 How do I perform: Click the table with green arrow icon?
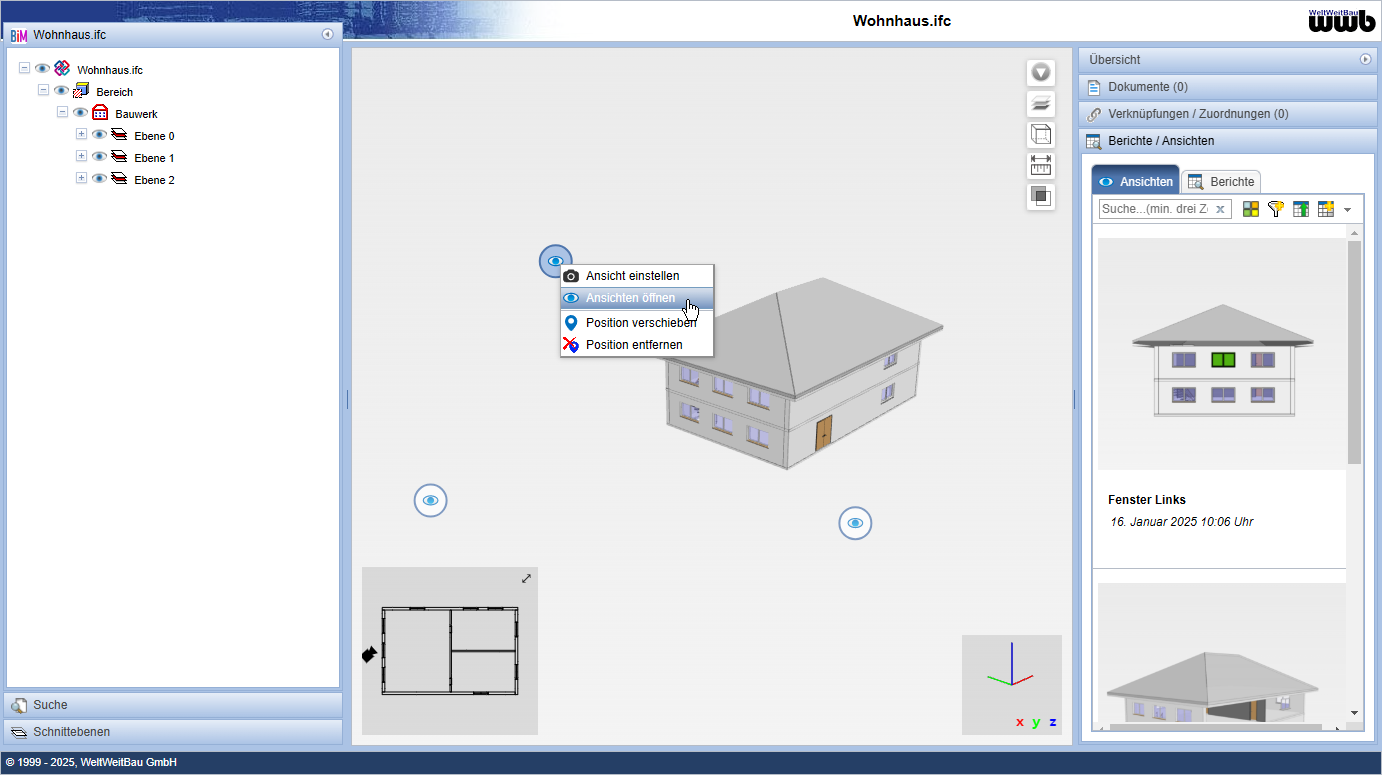point(1301,209)
